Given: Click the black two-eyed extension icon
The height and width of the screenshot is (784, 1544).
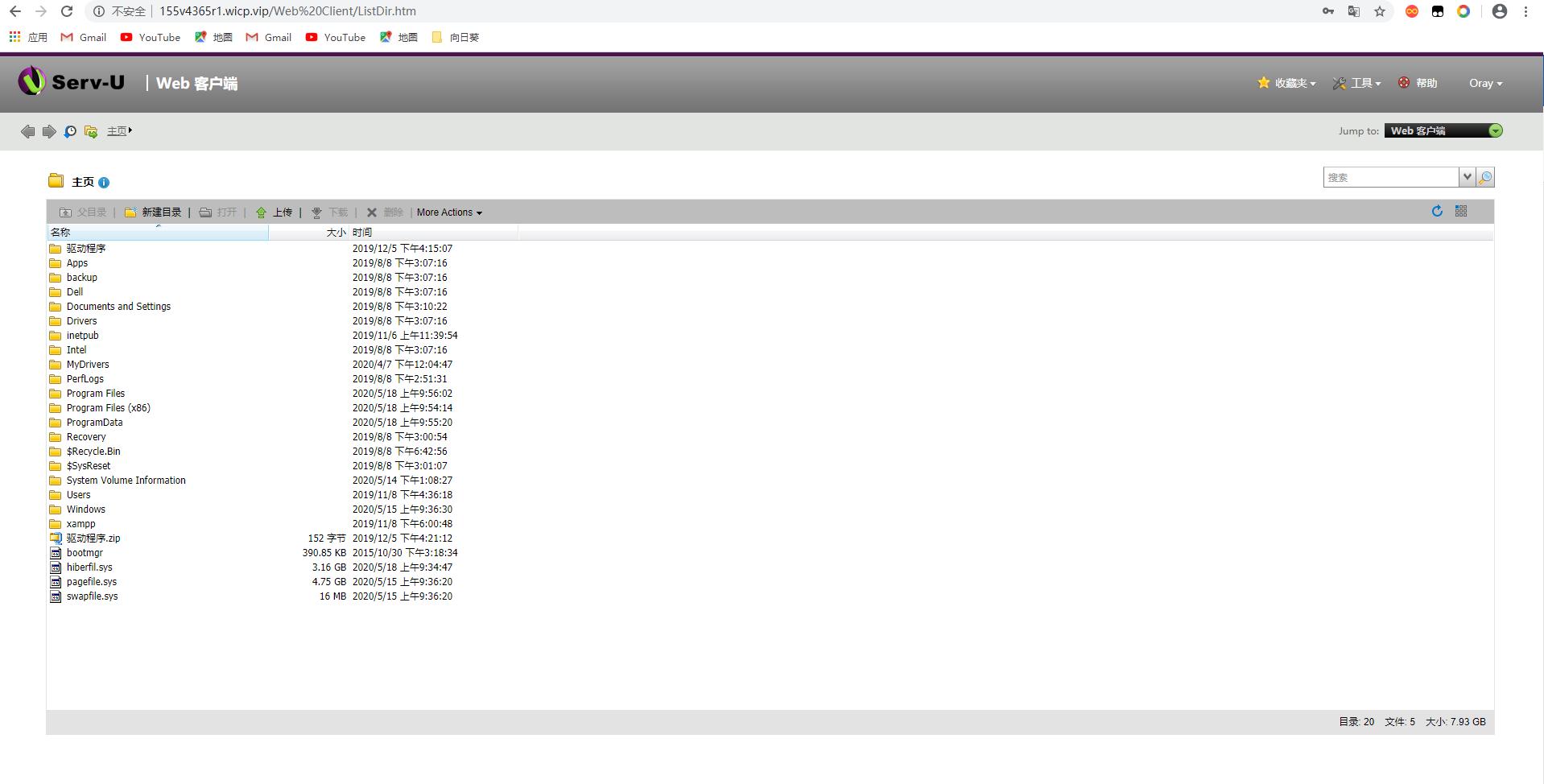Looking at the screenshot, I should point(1438,11).
